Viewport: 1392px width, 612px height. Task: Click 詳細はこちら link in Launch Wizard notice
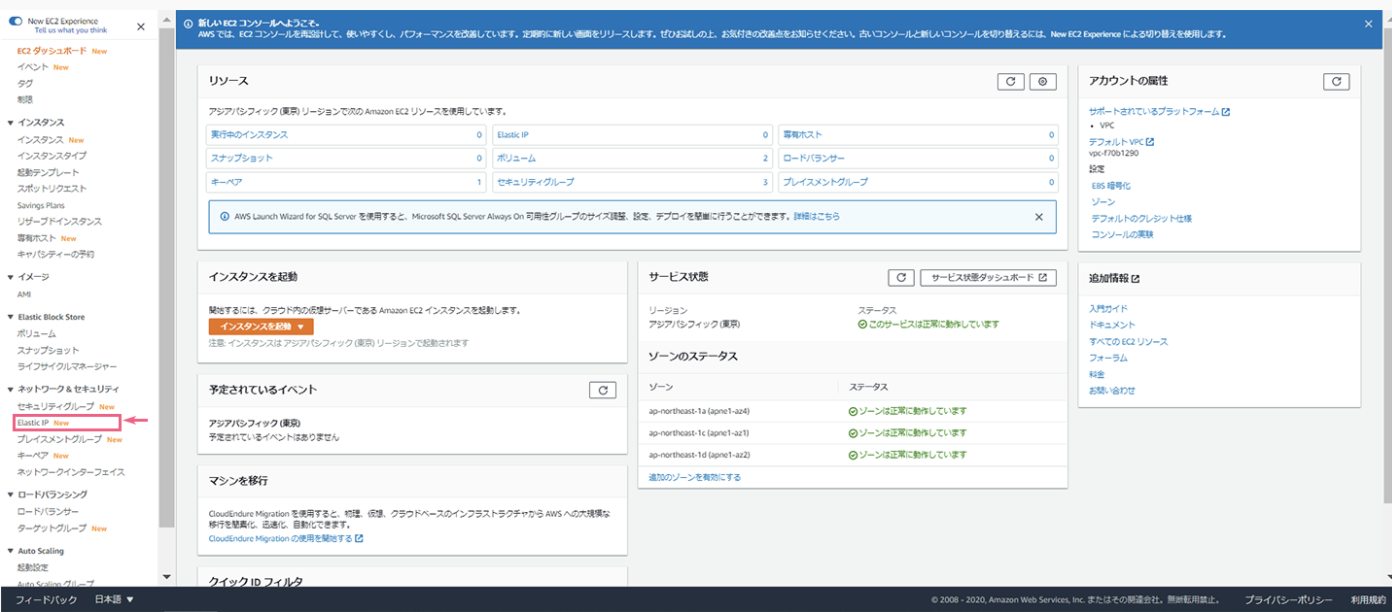817,216
